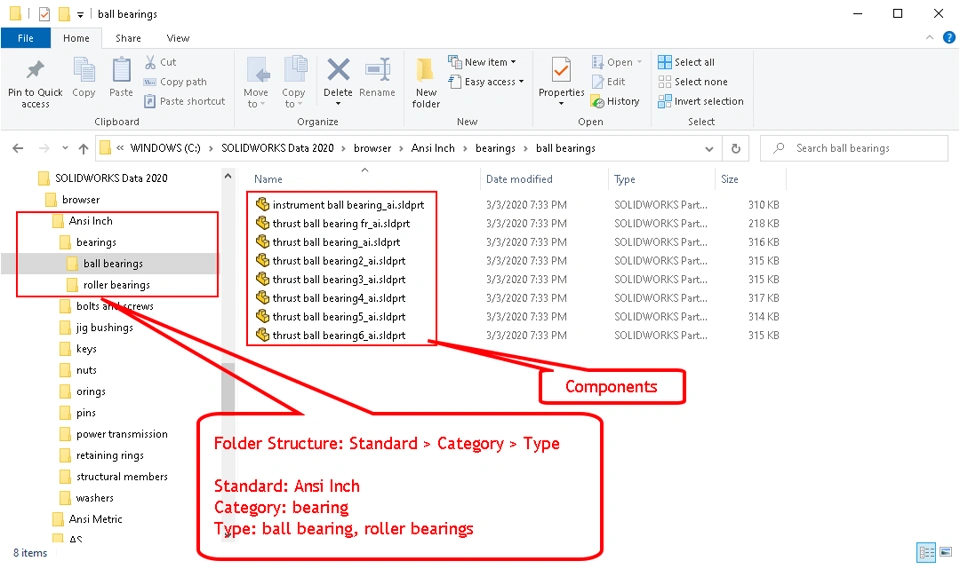Viewport: 960px width, 569px height.
Task: Click the Paste clipboard icon
Action: [121, 70]
